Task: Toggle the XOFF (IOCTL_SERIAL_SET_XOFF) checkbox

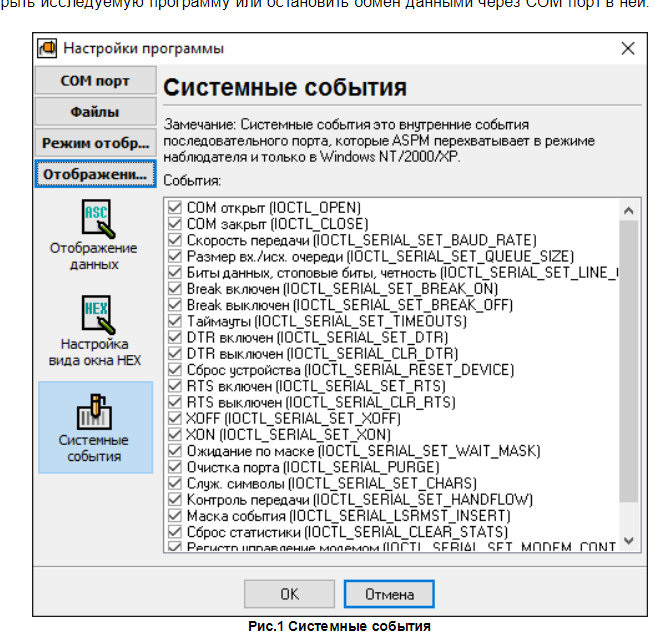Action: click(176, 418)
